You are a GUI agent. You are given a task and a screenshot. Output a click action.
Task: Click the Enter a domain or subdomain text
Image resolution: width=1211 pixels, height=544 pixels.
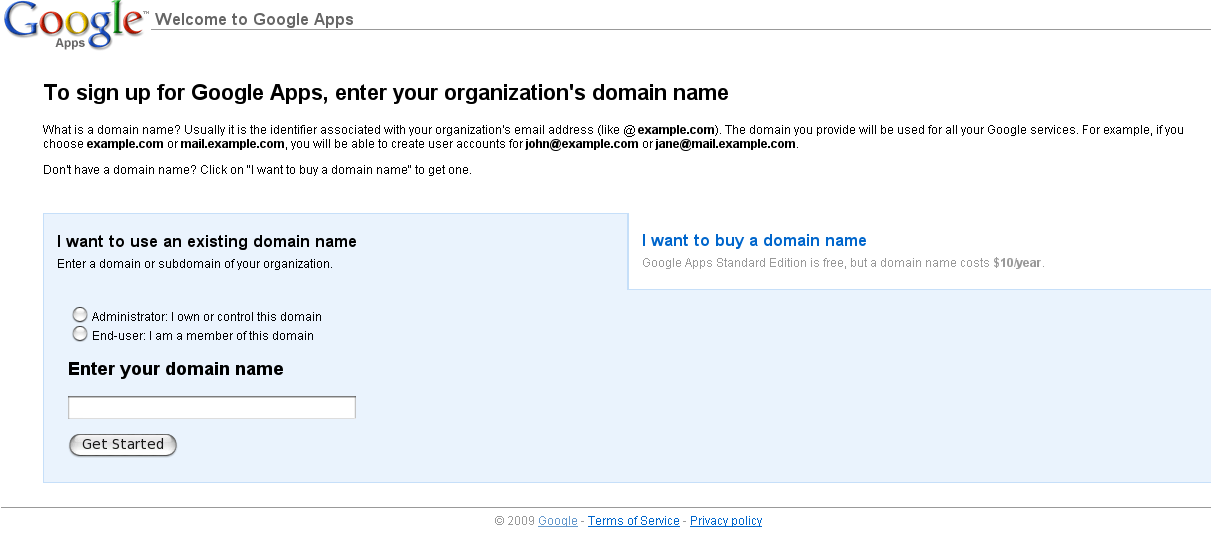195,264
